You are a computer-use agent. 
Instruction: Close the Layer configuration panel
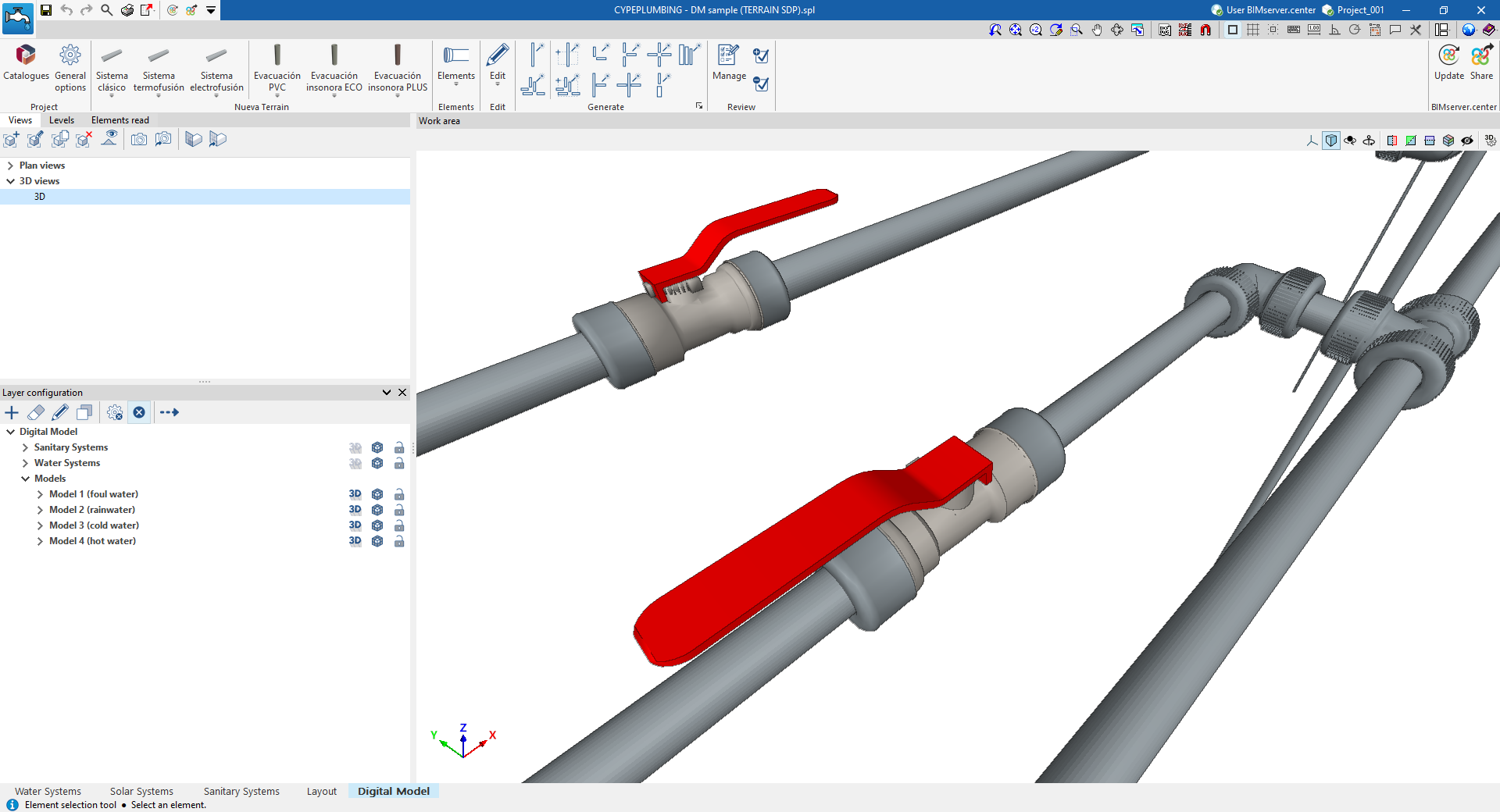coord(402,393)
